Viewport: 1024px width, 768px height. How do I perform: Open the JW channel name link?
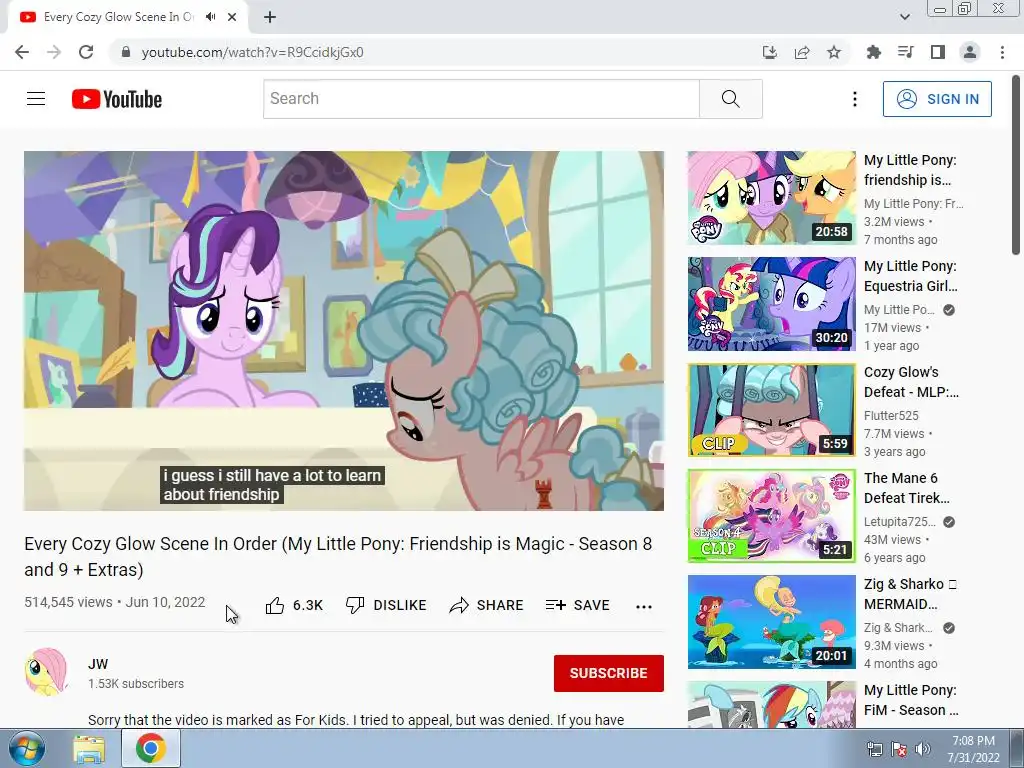98,664
